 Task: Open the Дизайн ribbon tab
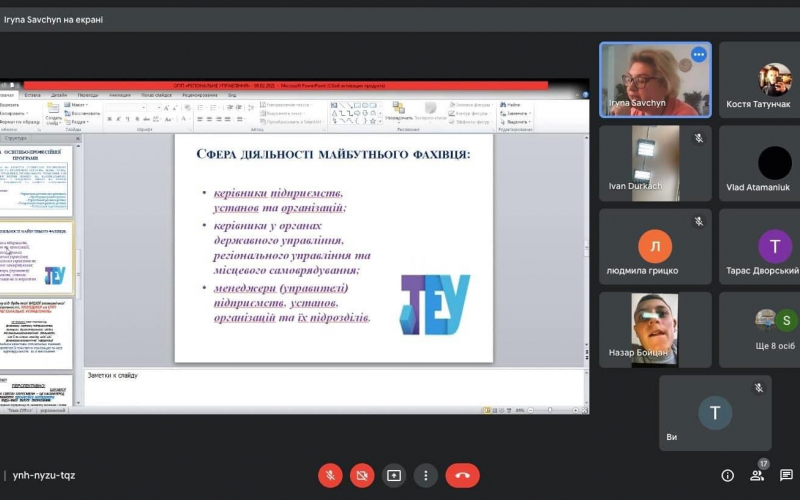coord(59,95)
